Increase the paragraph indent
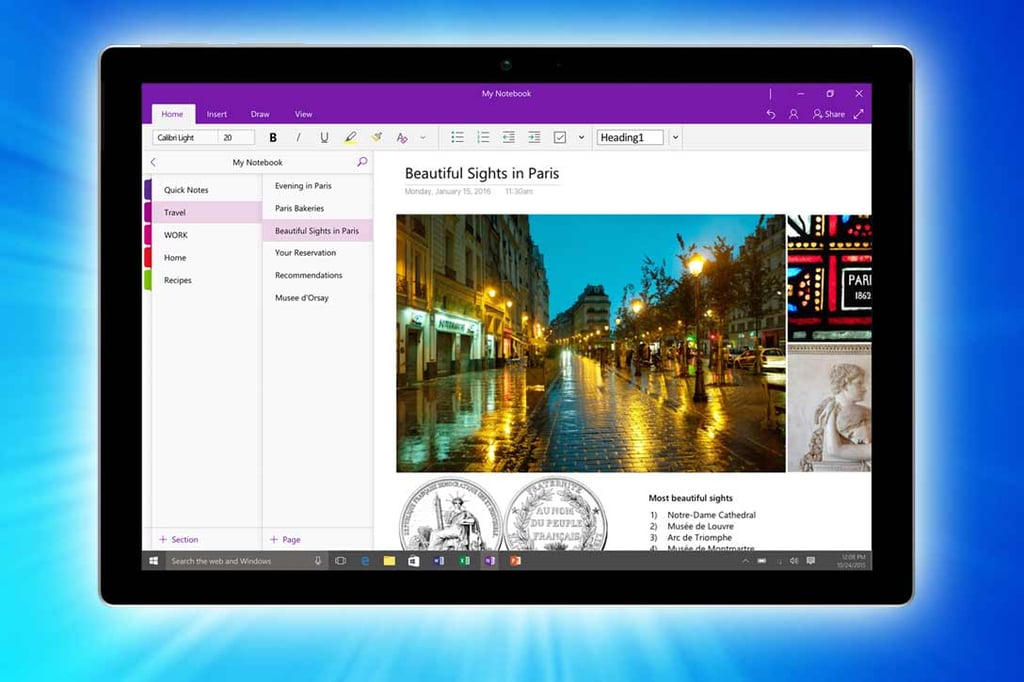This screenshot has height=682, width=1024. [534, 138]
